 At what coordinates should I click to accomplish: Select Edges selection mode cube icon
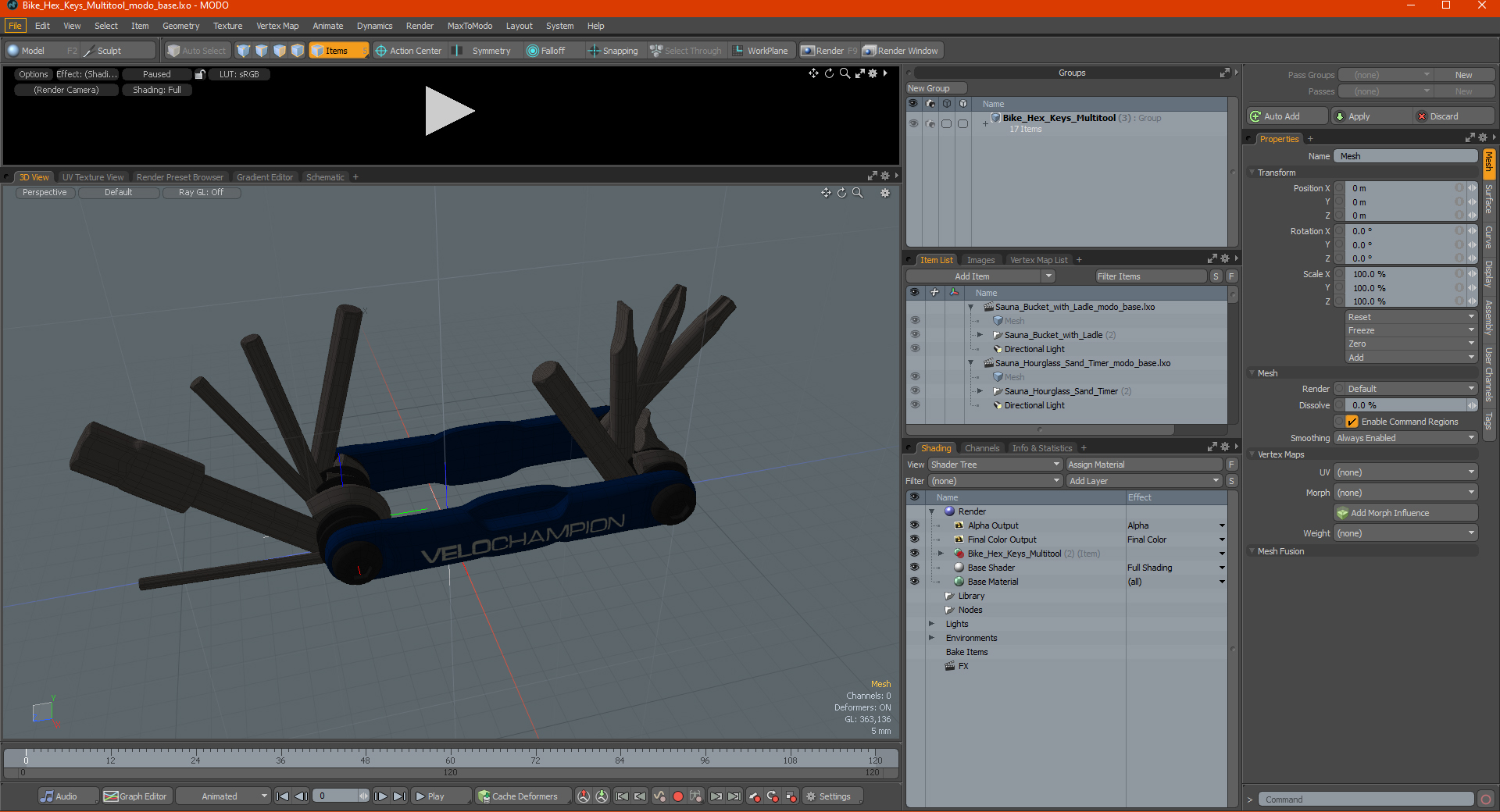click(262, 51)
